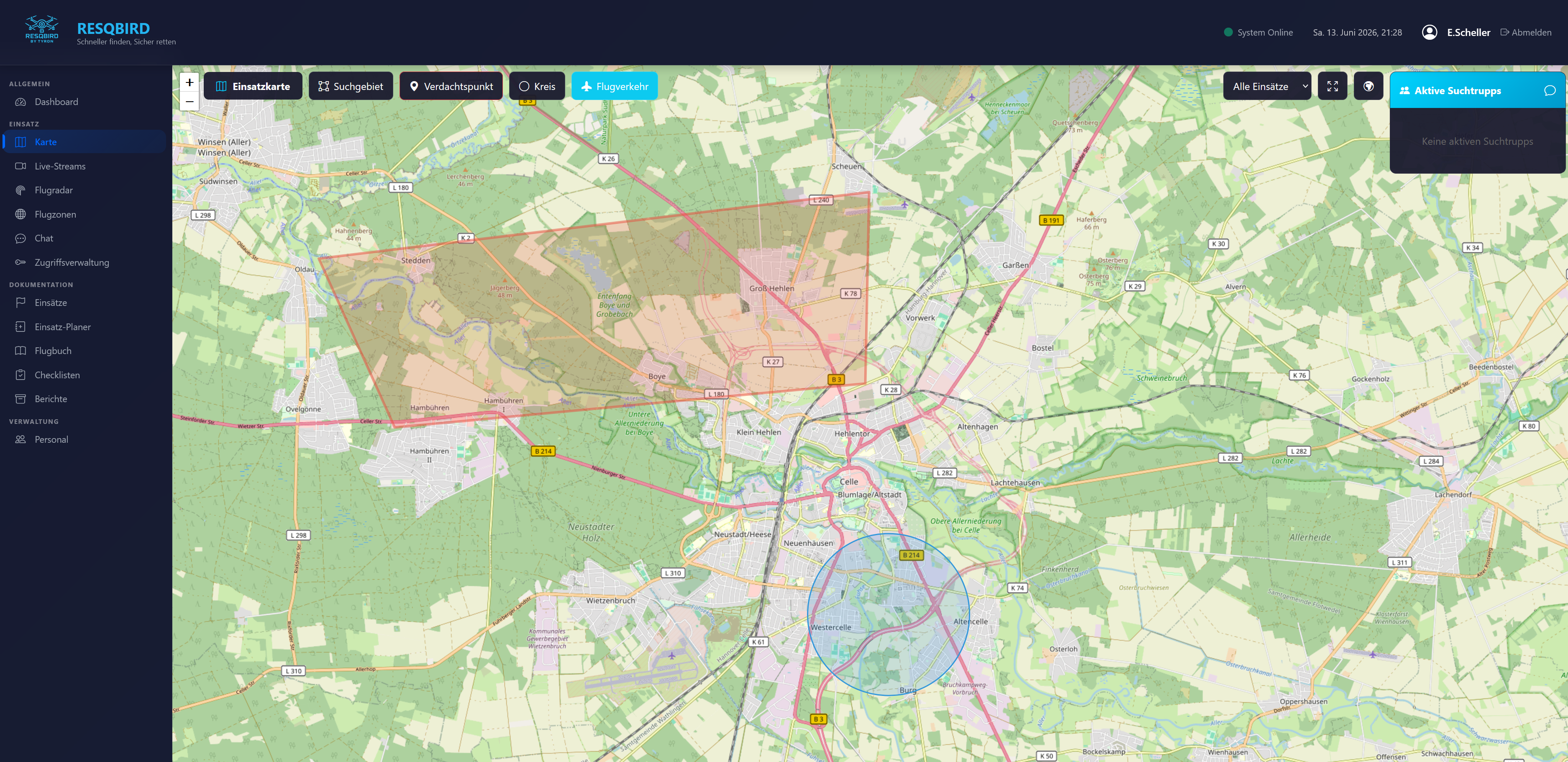This screenshot has height=762, width=1568.
Task: Click the Suchgebiet polygon icon
Action: pos(323,87)
